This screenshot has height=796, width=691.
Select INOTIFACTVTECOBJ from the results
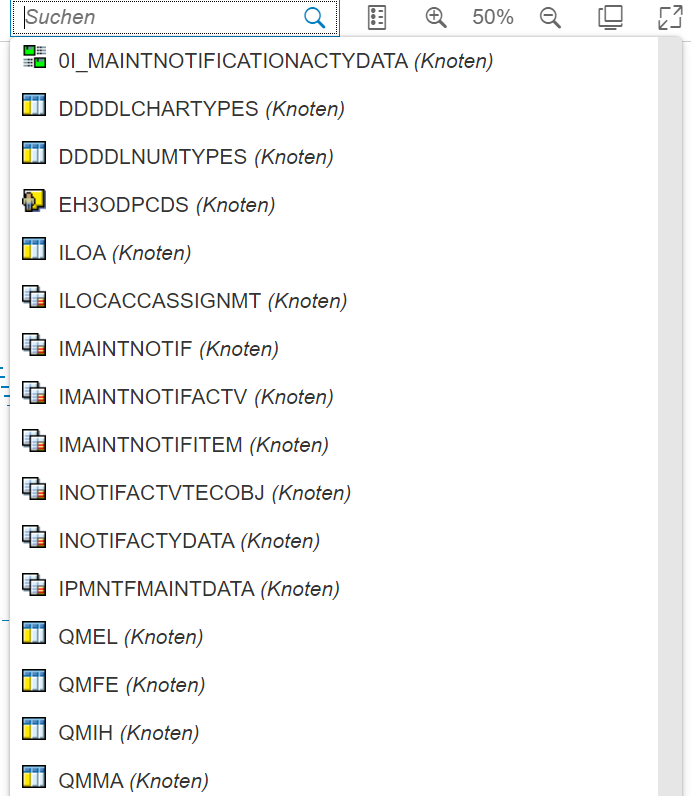(204, 493)
